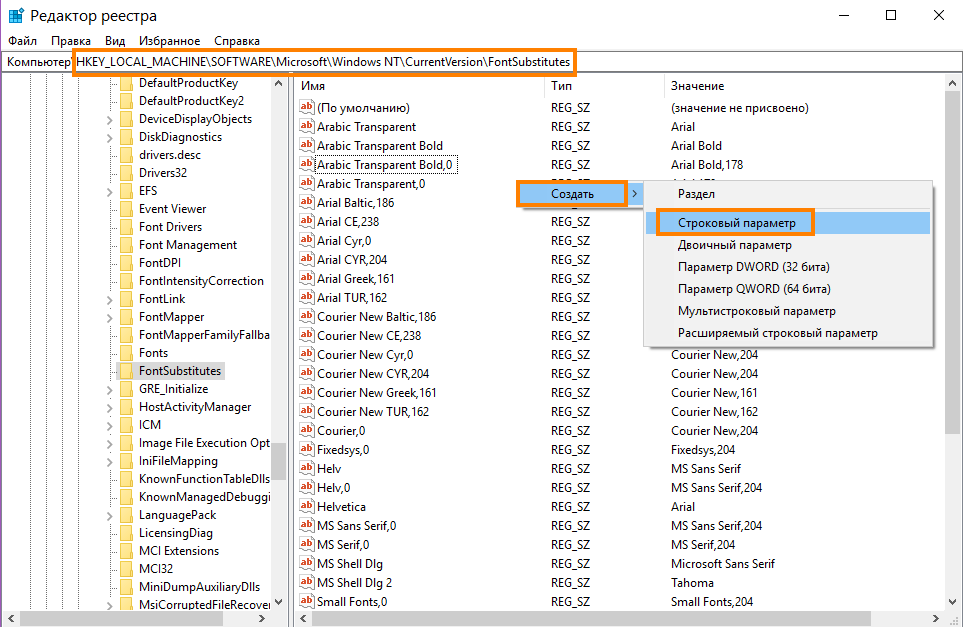963x627 pixels.
Task: Click the ab icon beside Helvetica
Action: point(306,507)
